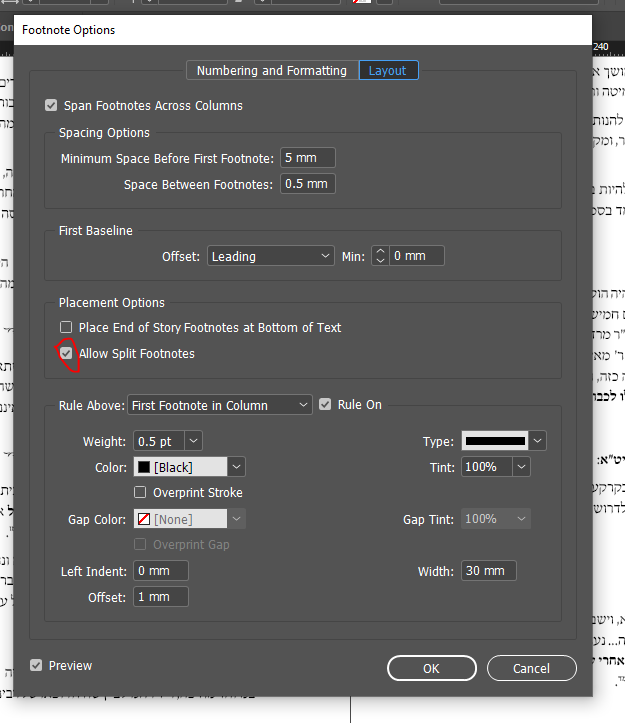Open Rule Above dropdown
625x723 pixels.
[220, 405]
